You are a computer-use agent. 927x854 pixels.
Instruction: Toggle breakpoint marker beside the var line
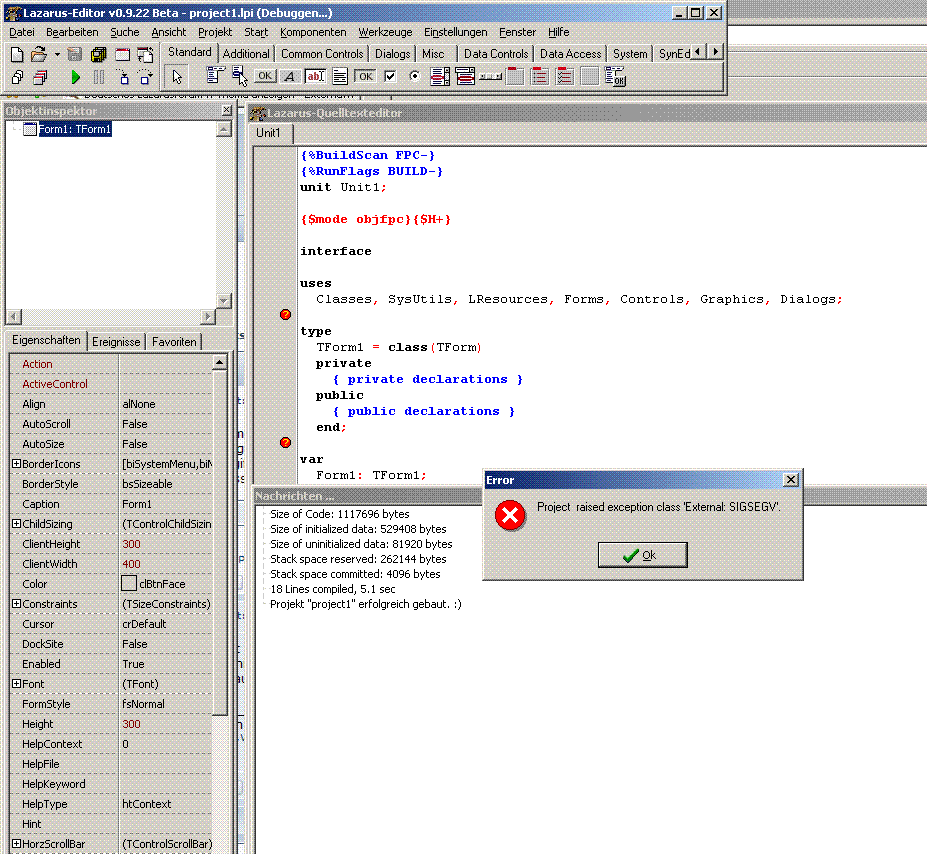point(285,443)
